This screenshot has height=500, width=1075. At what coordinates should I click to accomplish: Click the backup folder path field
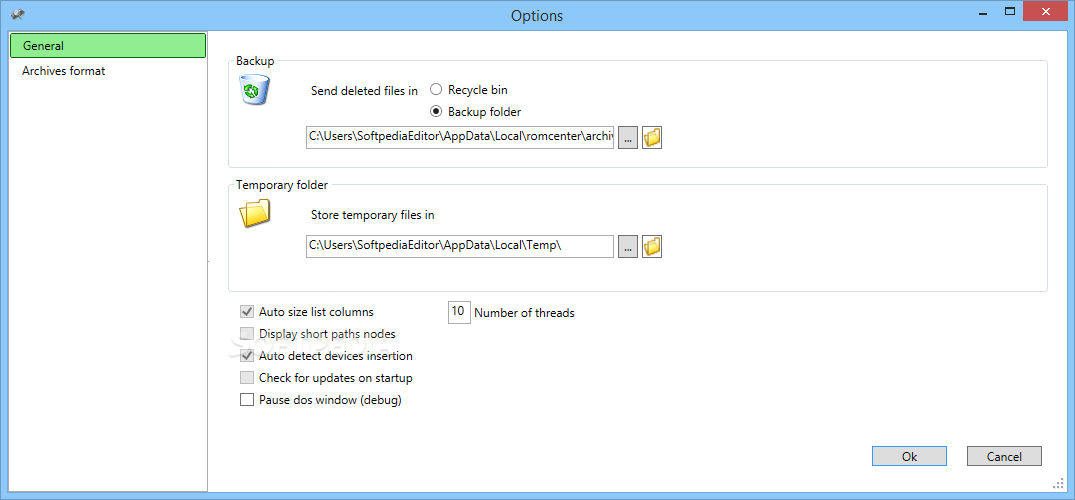click(460, 138)
